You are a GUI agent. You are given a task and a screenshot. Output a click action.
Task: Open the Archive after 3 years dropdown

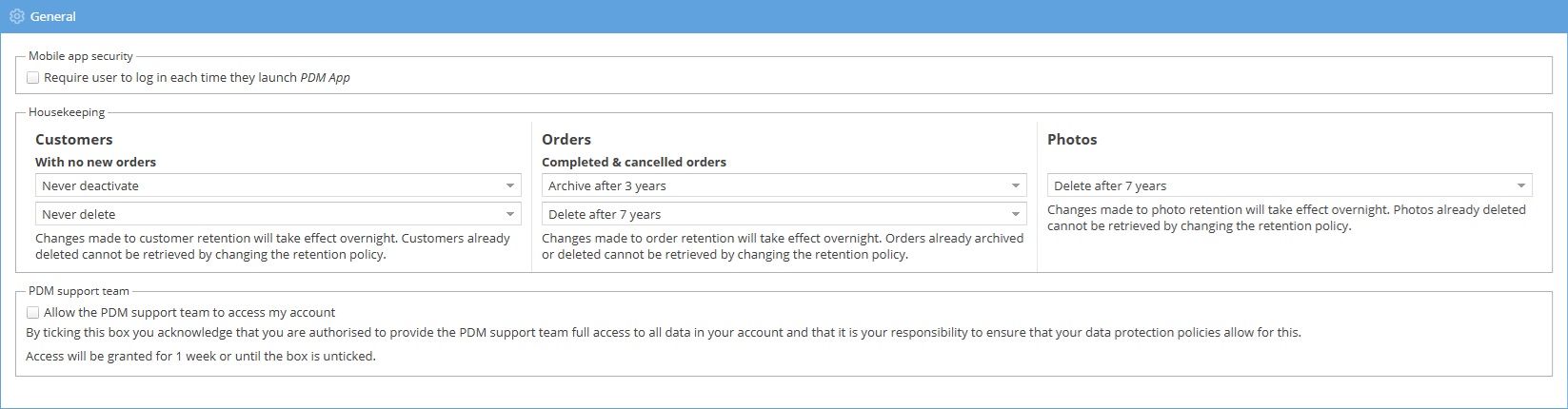(784, 185)
